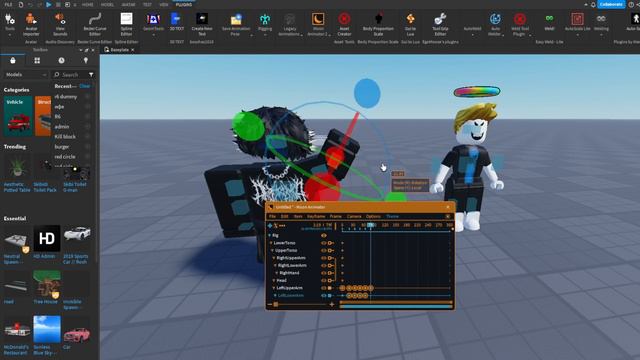This screenshot has width=640, height=360.
Task: Open the Weld Tool Plugin
Action: [520, 24]
